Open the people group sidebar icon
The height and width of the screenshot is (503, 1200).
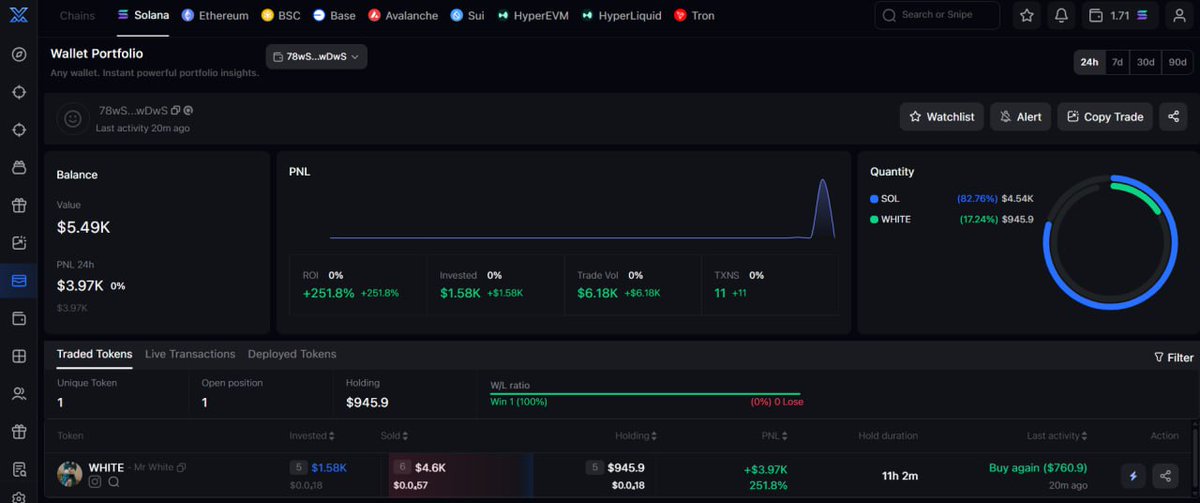click(x=19, y=394)
